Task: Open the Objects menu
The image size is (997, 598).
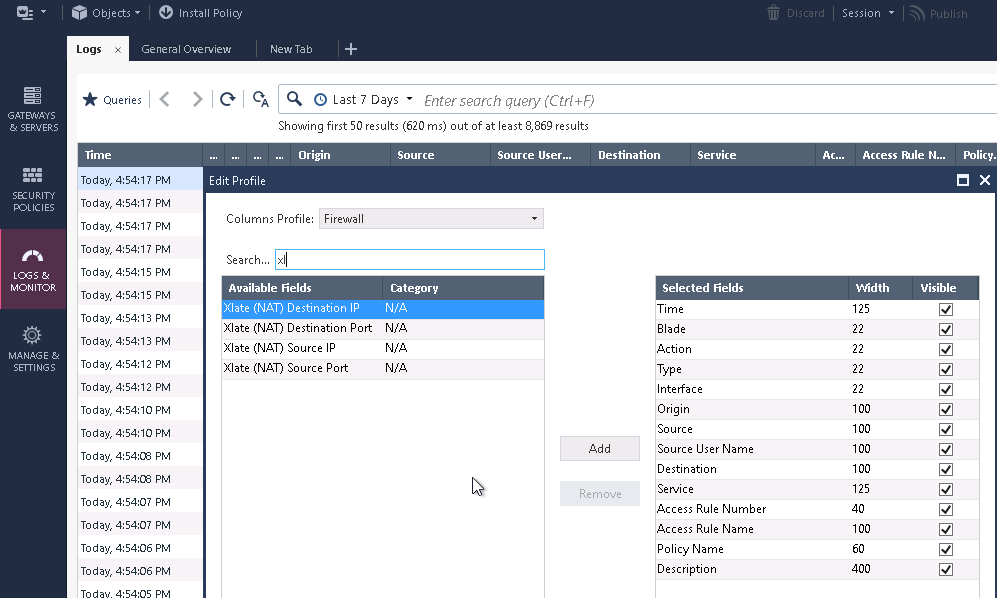Action: pyautogui.click(x=106, y=13)
